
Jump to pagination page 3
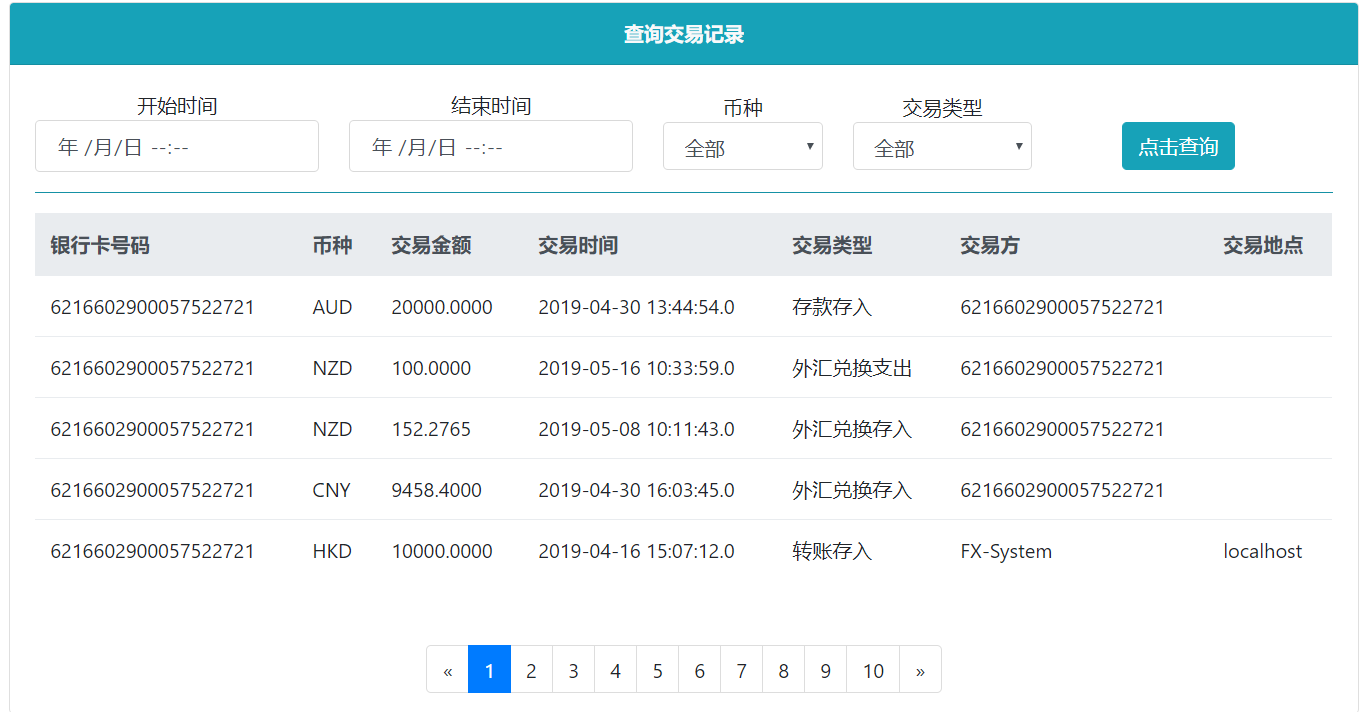(573, 670)
